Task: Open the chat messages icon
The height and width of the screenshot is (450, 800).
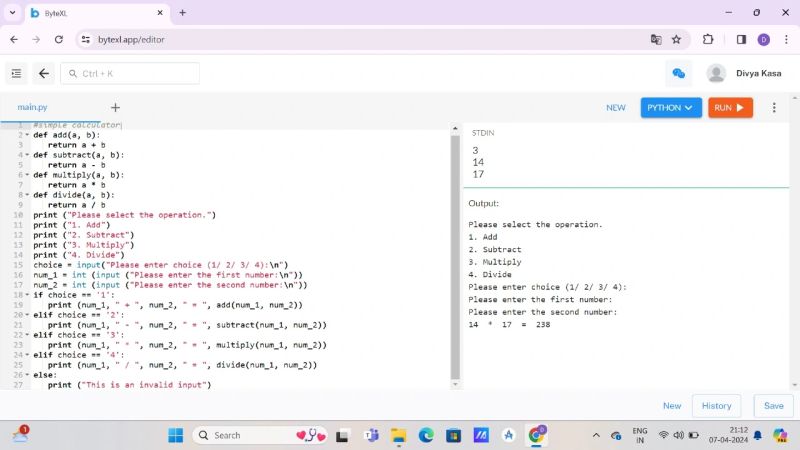Action: click(679, 73)
